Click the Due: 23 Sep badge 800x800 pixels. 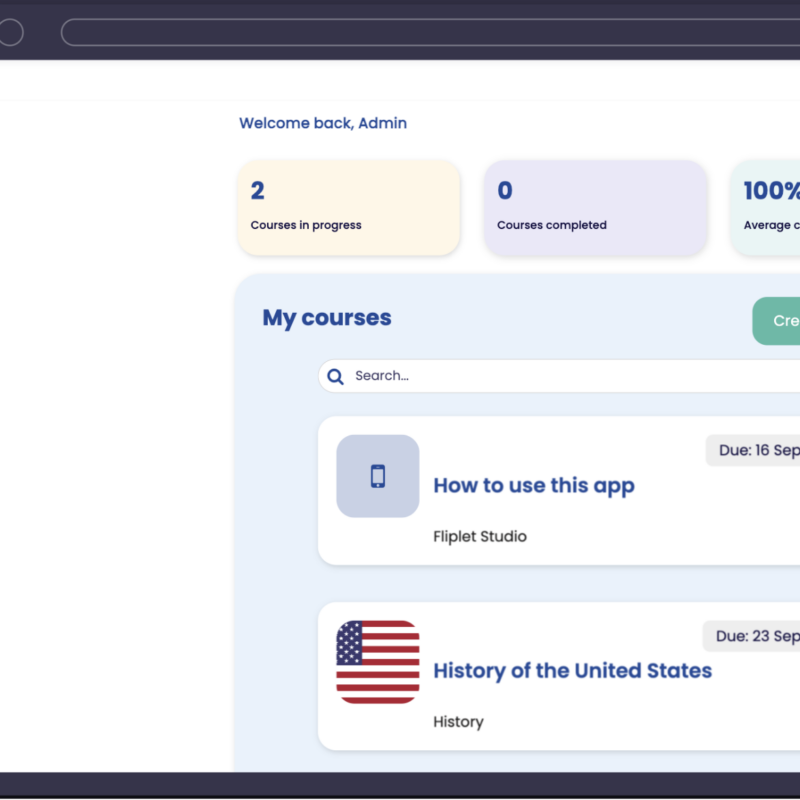coord(751,636)
